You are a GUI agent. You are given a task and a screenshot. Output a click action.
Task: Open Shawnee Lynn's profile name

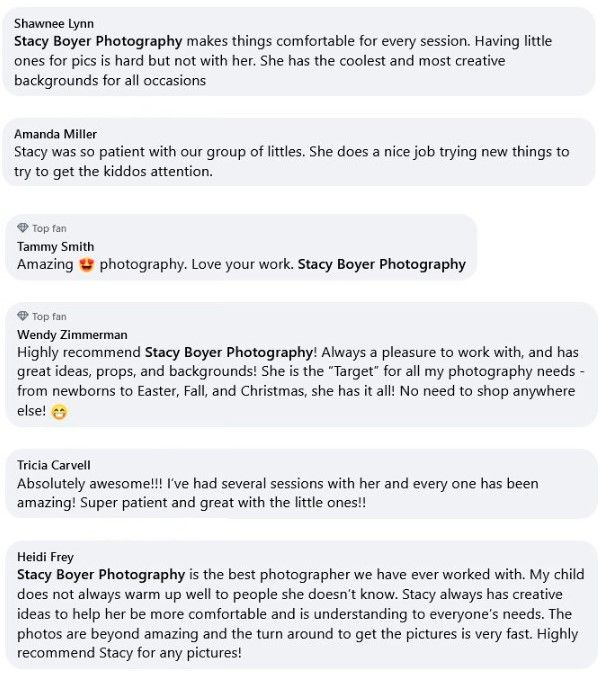click(x=54, y=23)
